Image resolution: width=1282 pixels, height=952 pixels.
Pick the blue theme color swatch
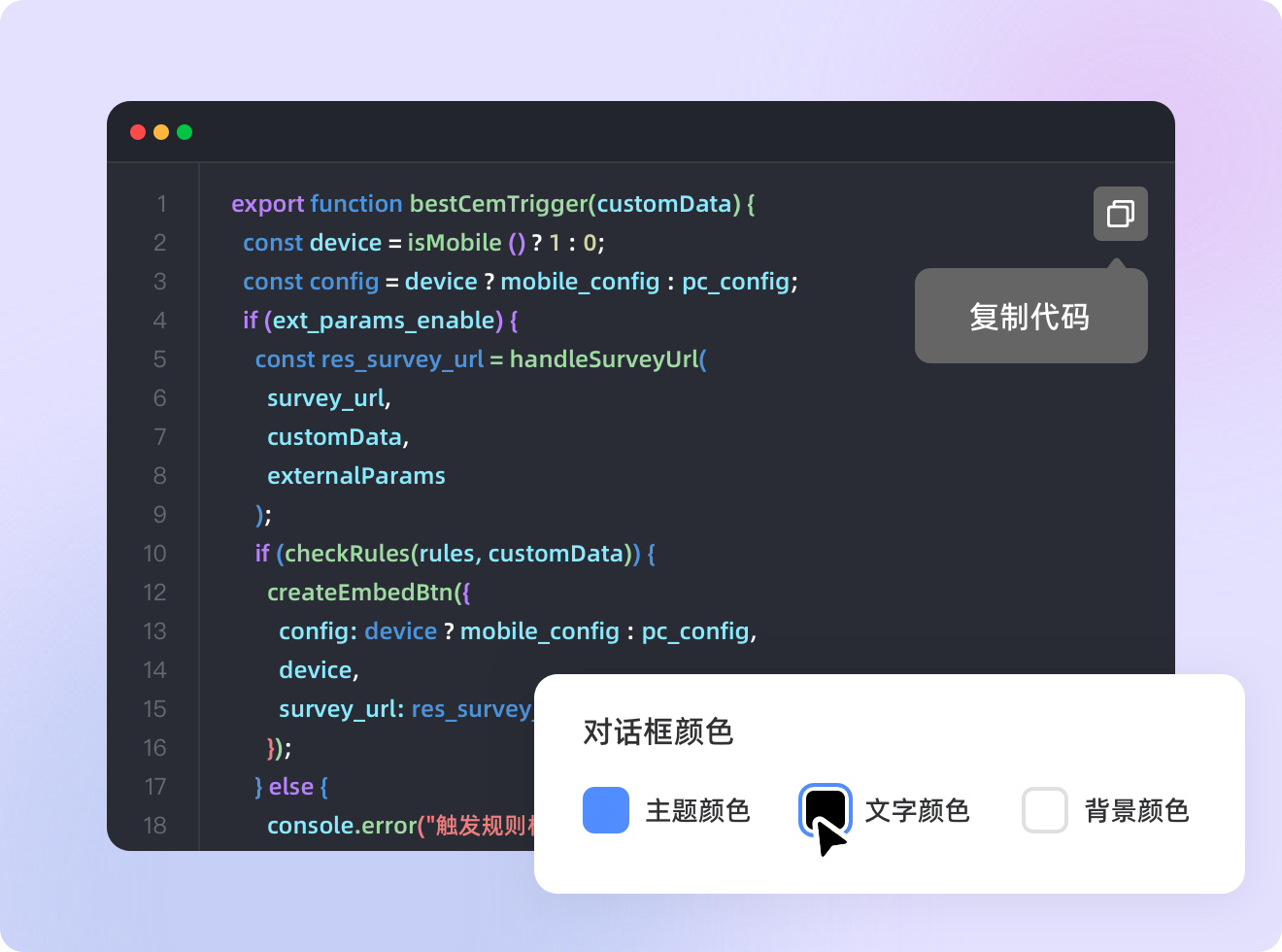pos(606,810)
